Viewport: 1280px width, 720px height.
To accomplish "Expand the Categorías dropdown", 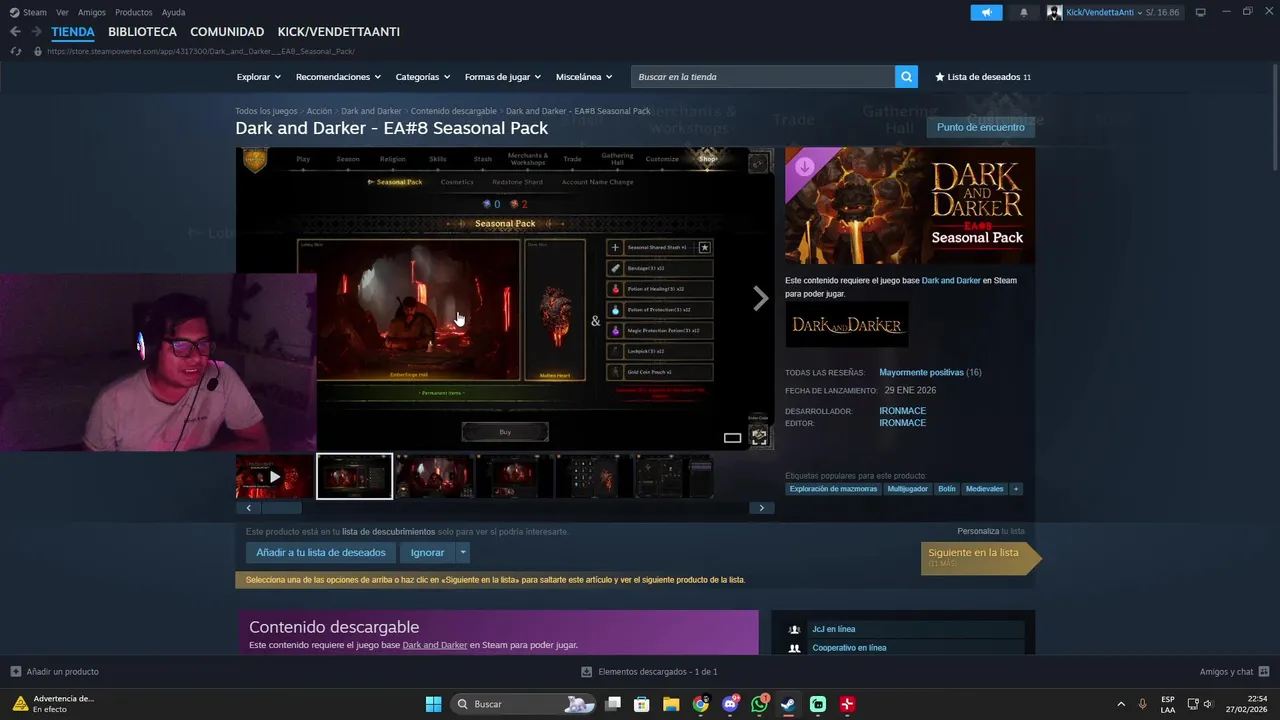I will tap(422, 77).
